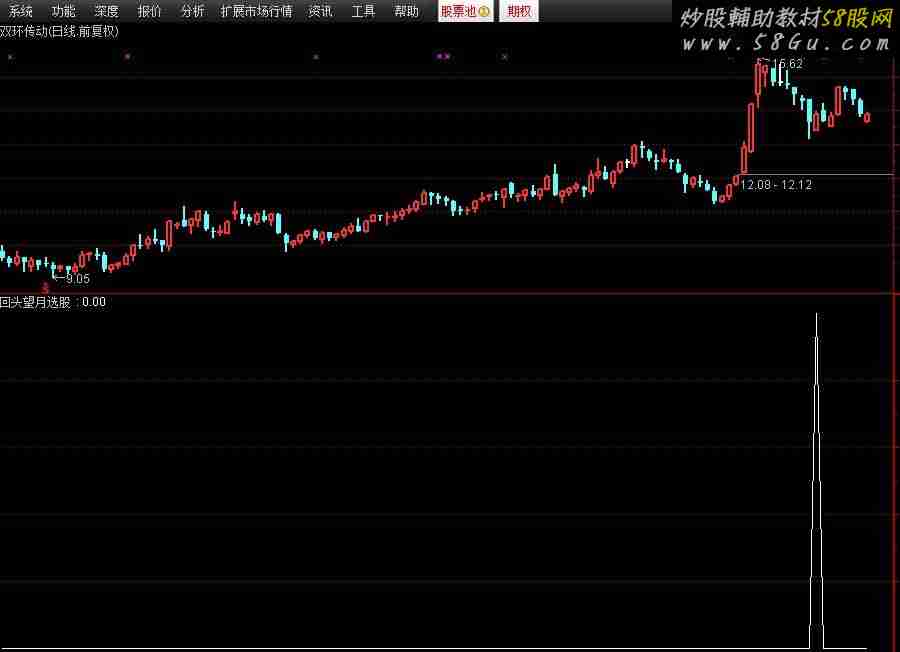Open the 扩展市场行情 menu

(257, 11)
